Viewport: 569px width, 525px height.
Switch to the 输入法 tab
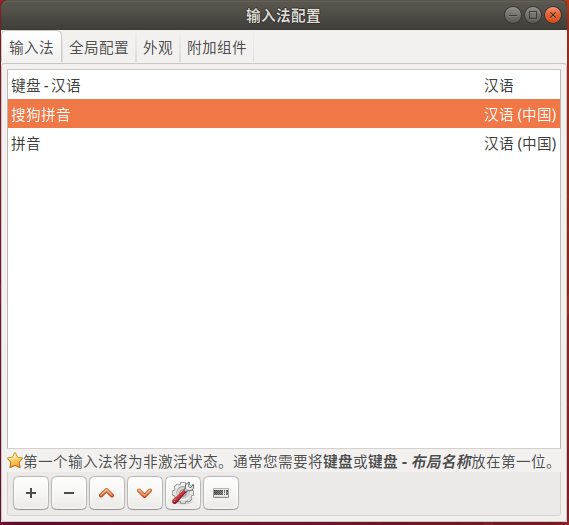point(31,48)
